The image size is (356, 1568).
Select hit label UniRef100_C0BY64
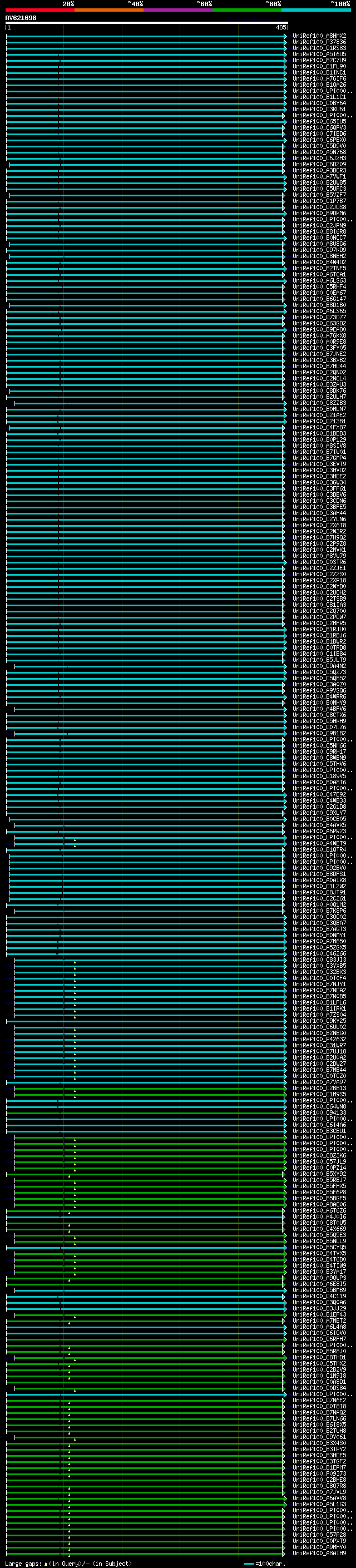(319, 103)
